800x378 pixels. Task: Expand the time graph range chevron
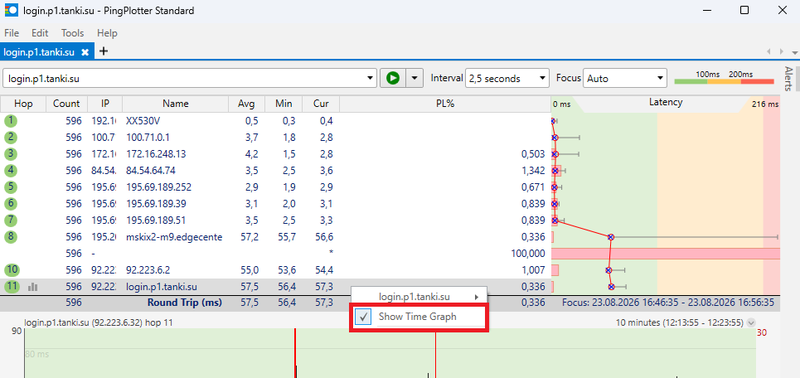tap(751, 322)
